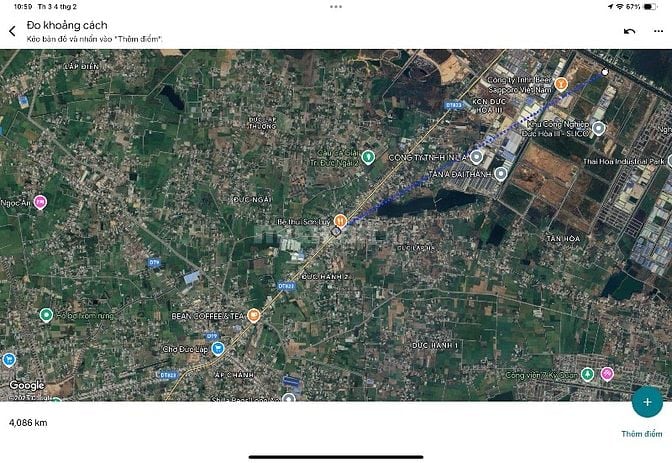Tap pink marker beside Công viên 7 Kỳ Quan
The width and height of the screenshot is (672, 463).
point(607,374)
